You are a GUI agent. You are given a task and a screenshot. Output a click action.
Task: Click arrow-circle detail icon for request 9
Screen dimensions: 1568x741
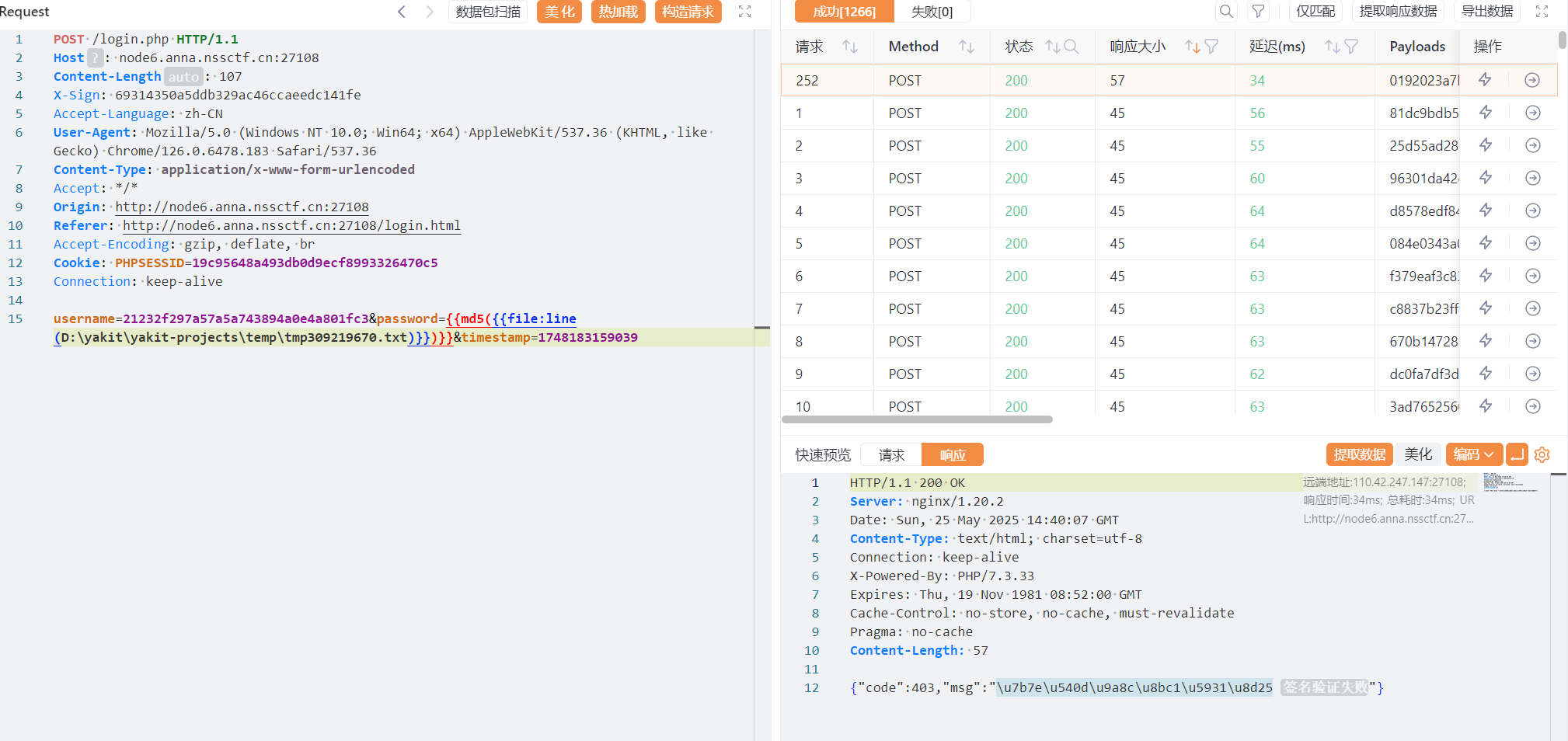1532,374
